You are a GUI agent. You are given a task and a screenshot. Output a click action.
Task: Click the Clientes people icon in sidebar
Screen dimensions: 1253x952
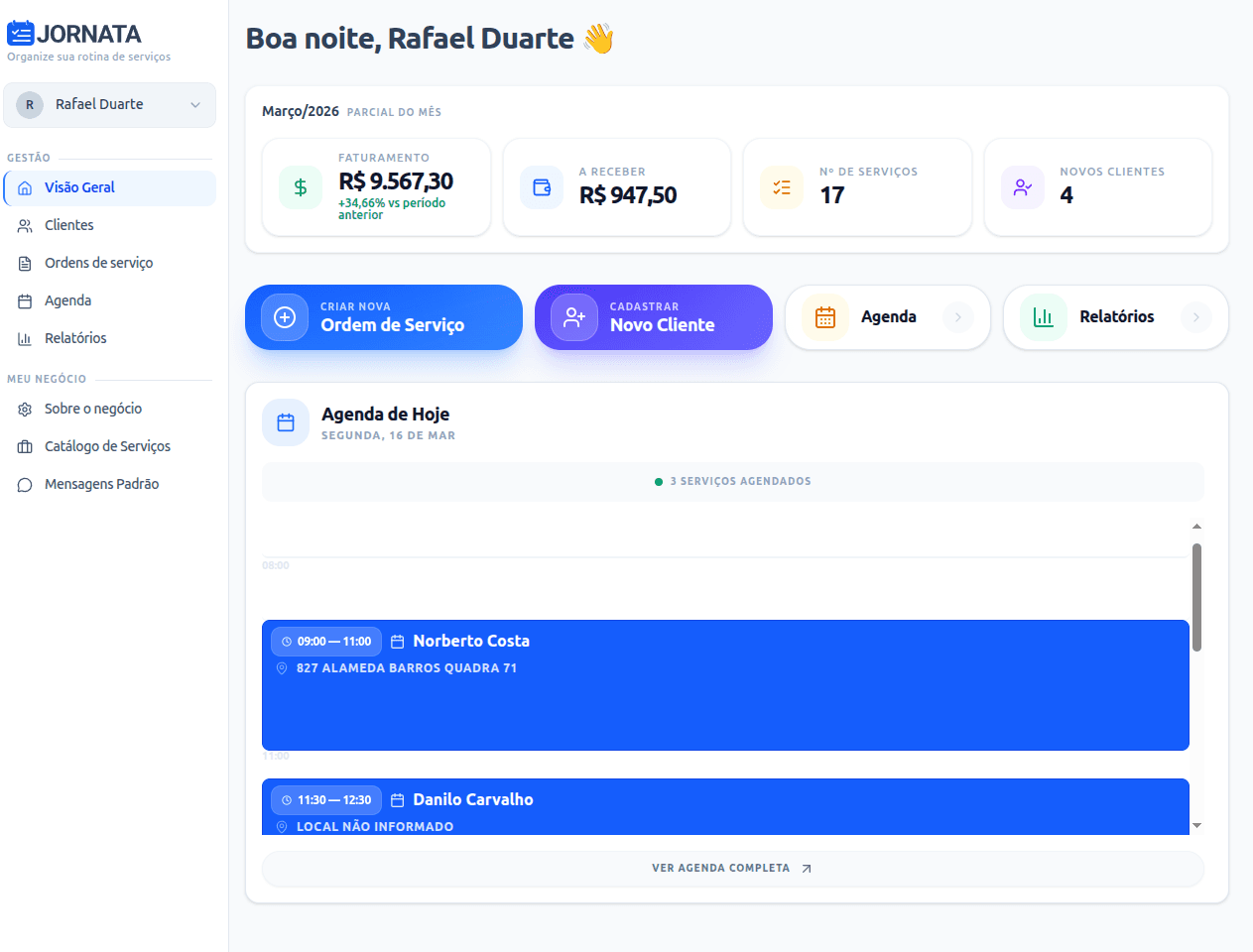(24, 225)
